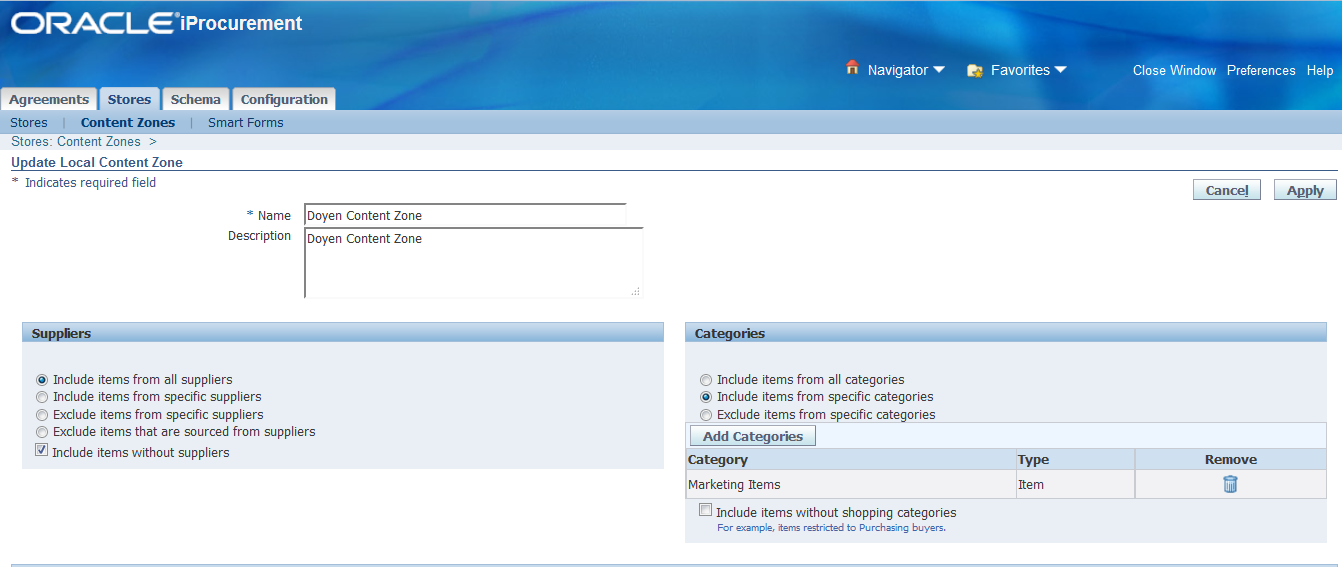Follow Stores: Content Zones breadcrumb link
This screenshot has width=1342, height=567.
coord(76,142)
